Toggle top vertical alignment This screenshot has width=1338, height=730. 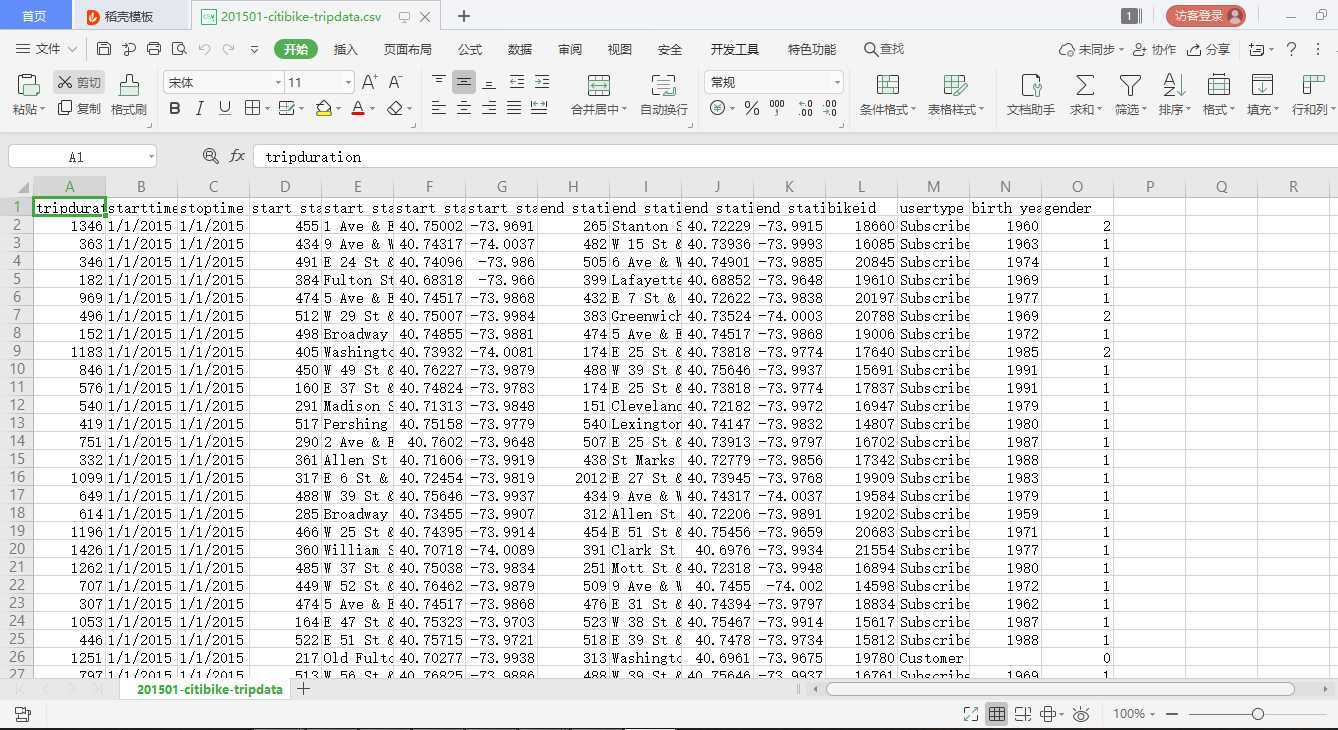[439, 82]
